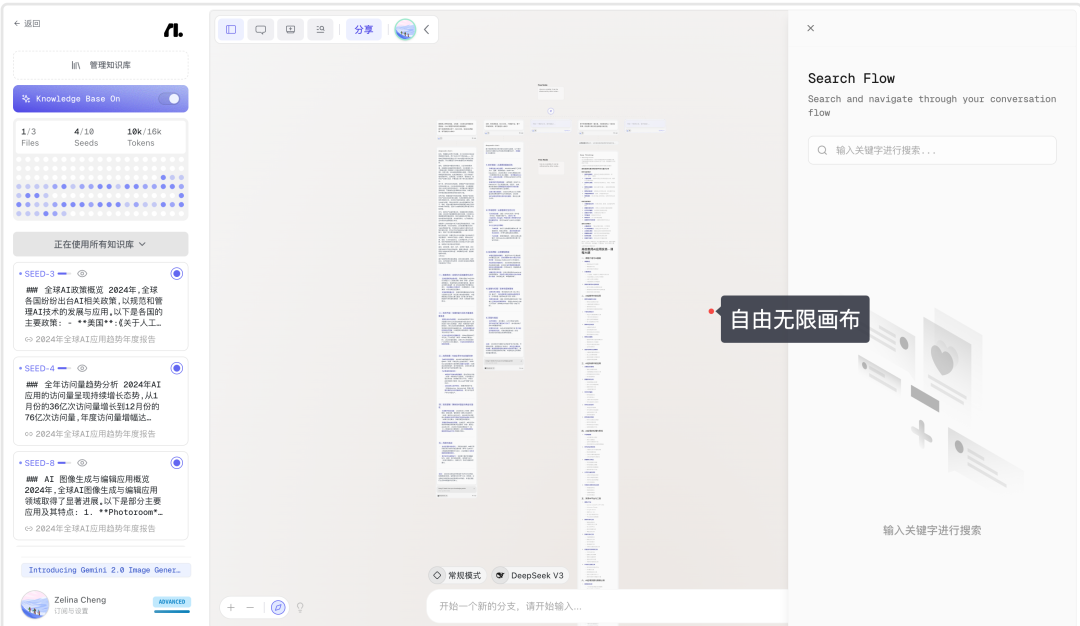The height and width of the screenshot is (626, 1080).
Task: Open the 管理知识库 knowledge base manager
Action: [100, 64]
